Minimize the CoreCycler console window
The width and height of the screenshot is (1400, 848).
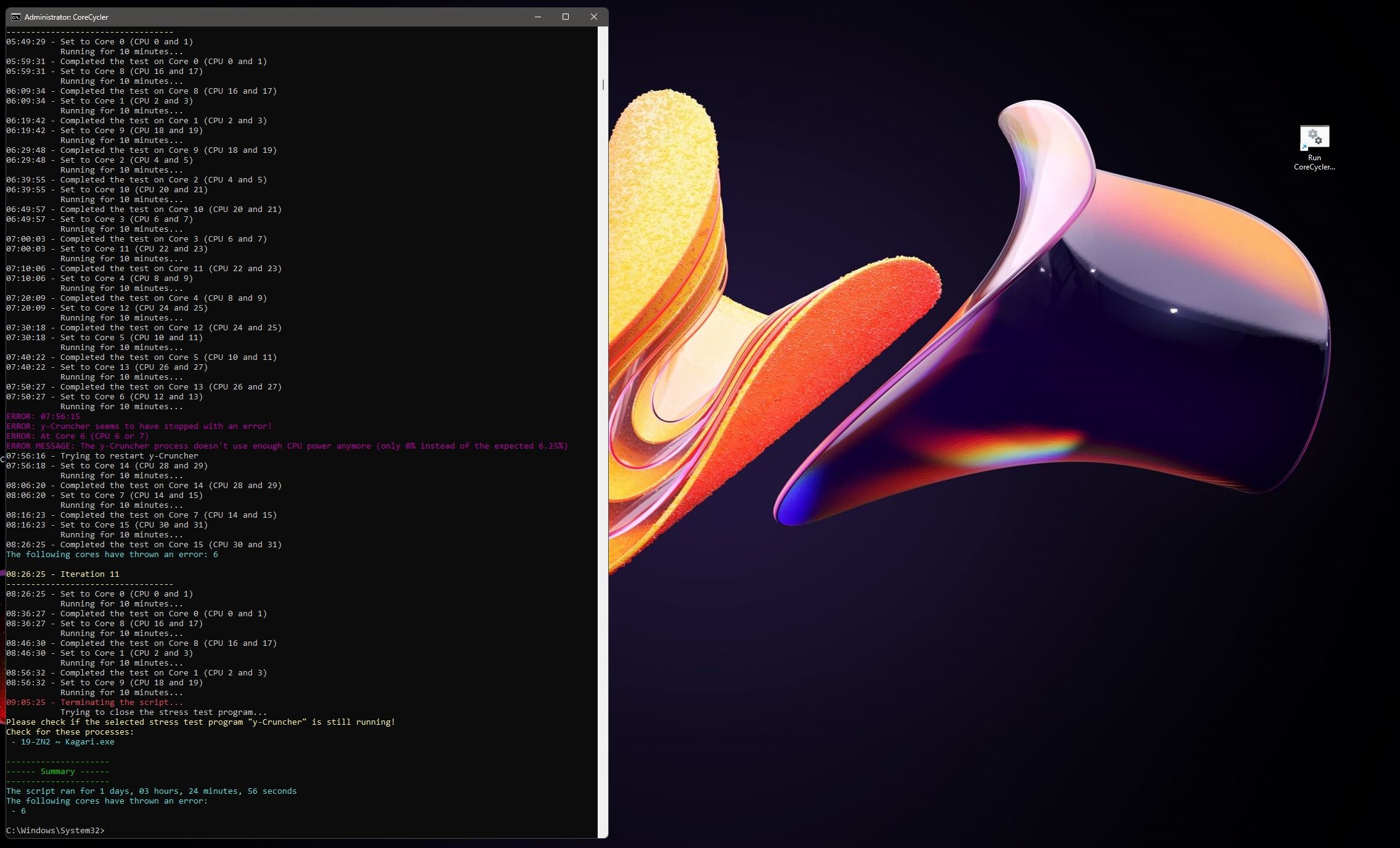(537, 17)
